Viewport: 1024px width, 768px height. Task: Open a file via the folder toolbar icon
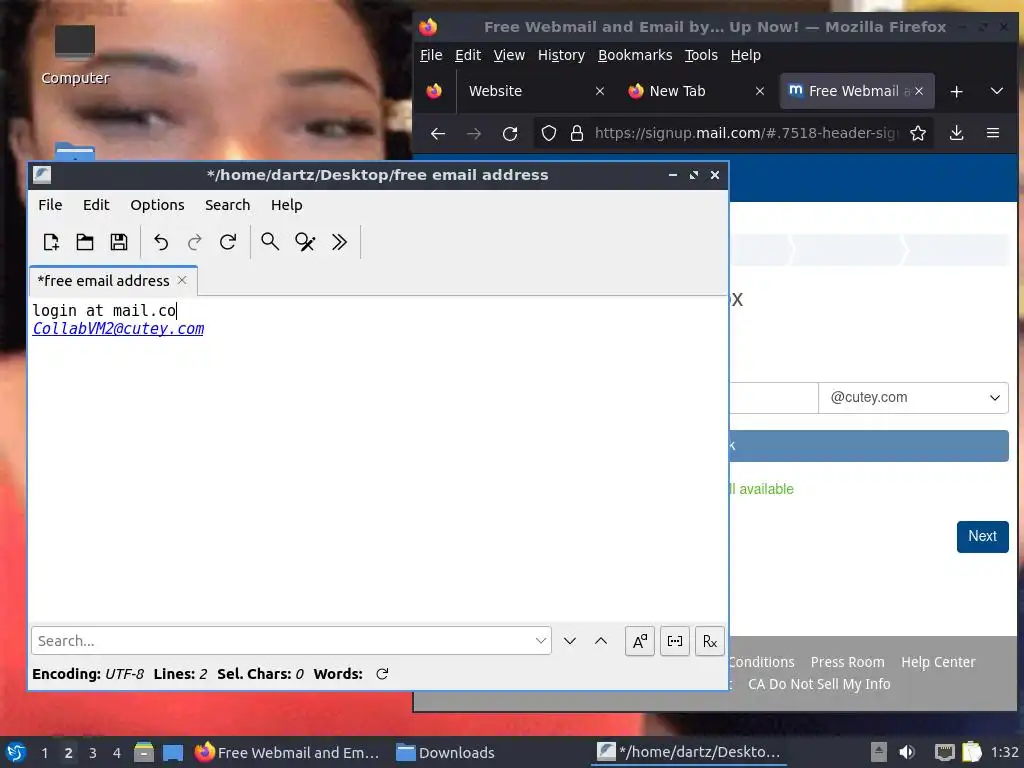(x=85, y=242)
